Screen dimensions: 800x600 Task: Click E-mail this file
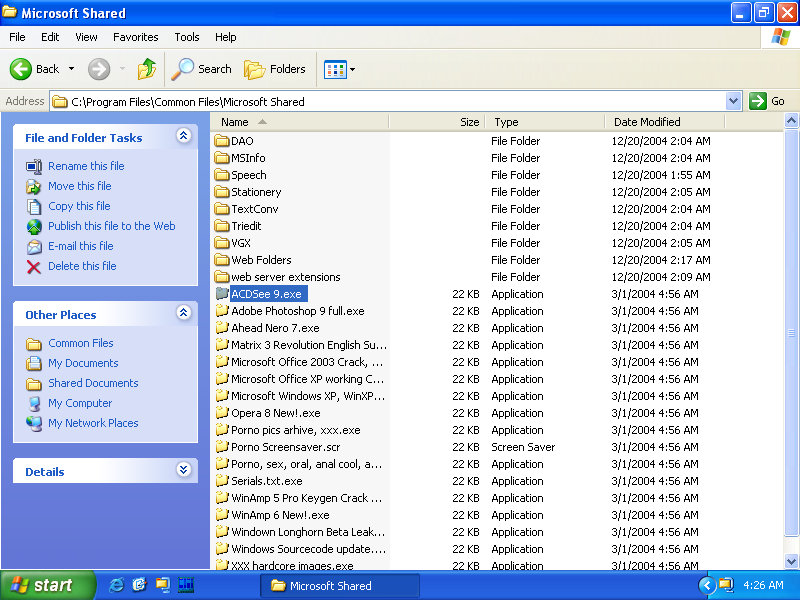click(81, 246)
